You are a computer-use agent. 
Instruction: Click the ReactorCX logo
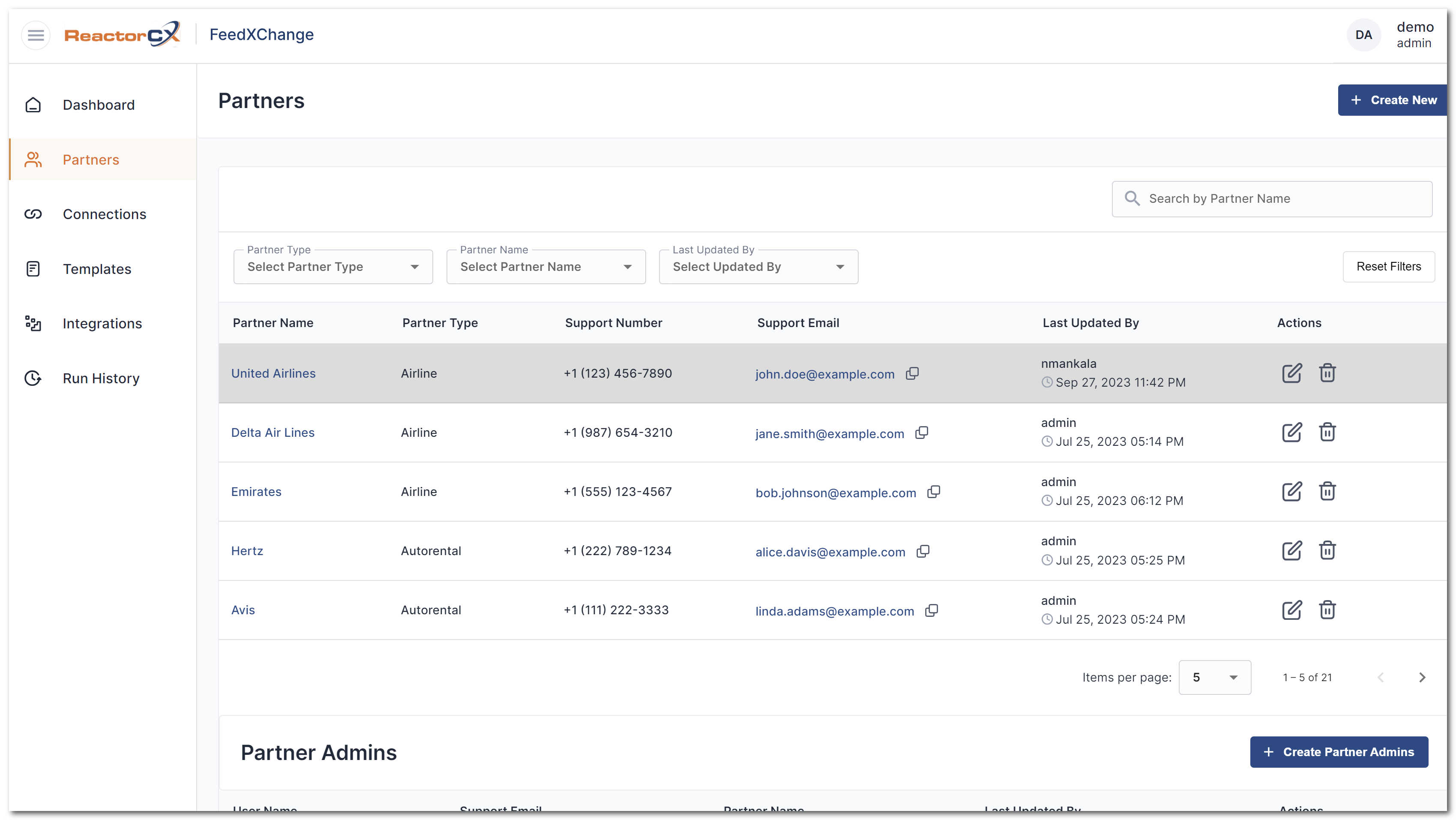[122, 34]
